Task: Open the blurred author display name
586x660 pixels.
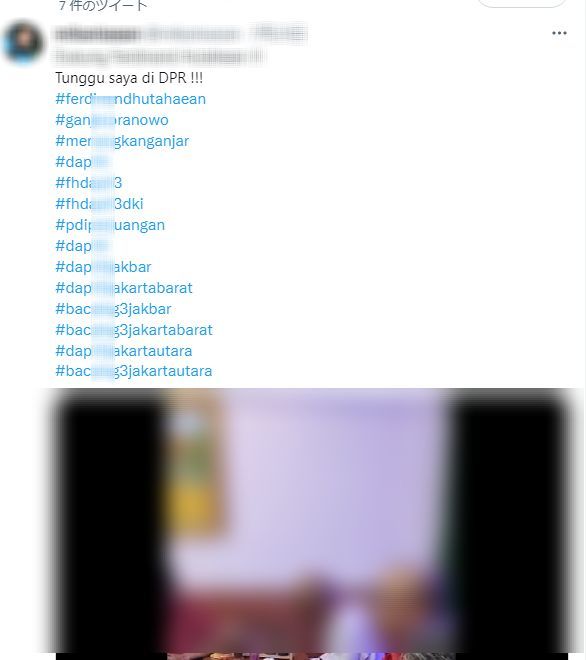Action: point(98,34)
